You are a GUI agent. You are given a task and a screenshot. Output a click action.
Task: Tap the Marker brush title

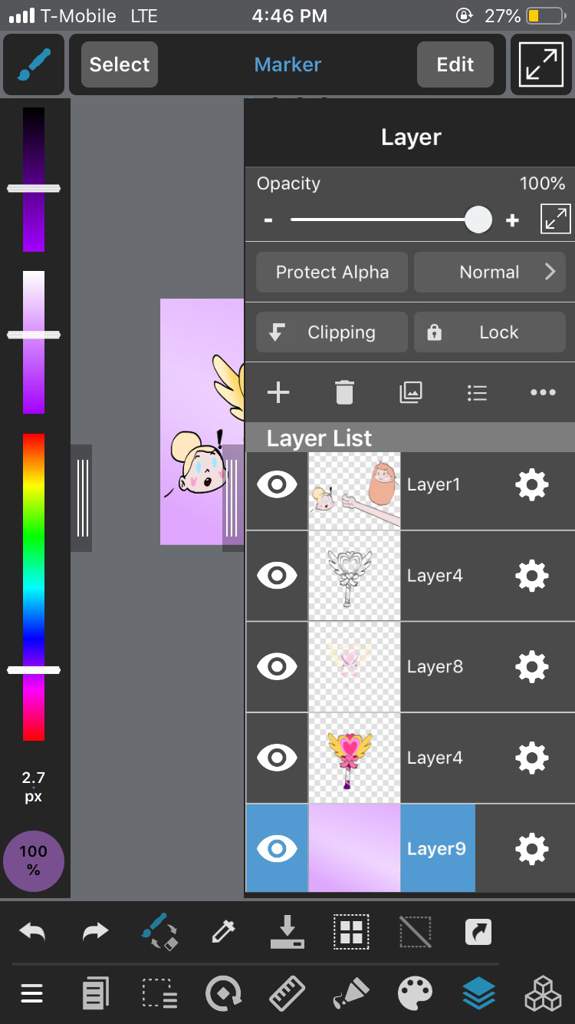tap(288, 65)
